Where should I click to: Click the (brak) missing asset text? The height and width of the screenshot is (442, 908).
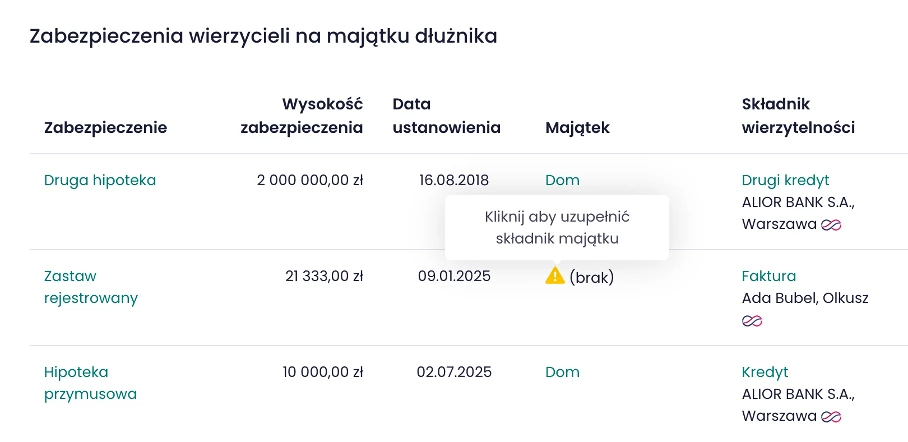tap(592, 277)
